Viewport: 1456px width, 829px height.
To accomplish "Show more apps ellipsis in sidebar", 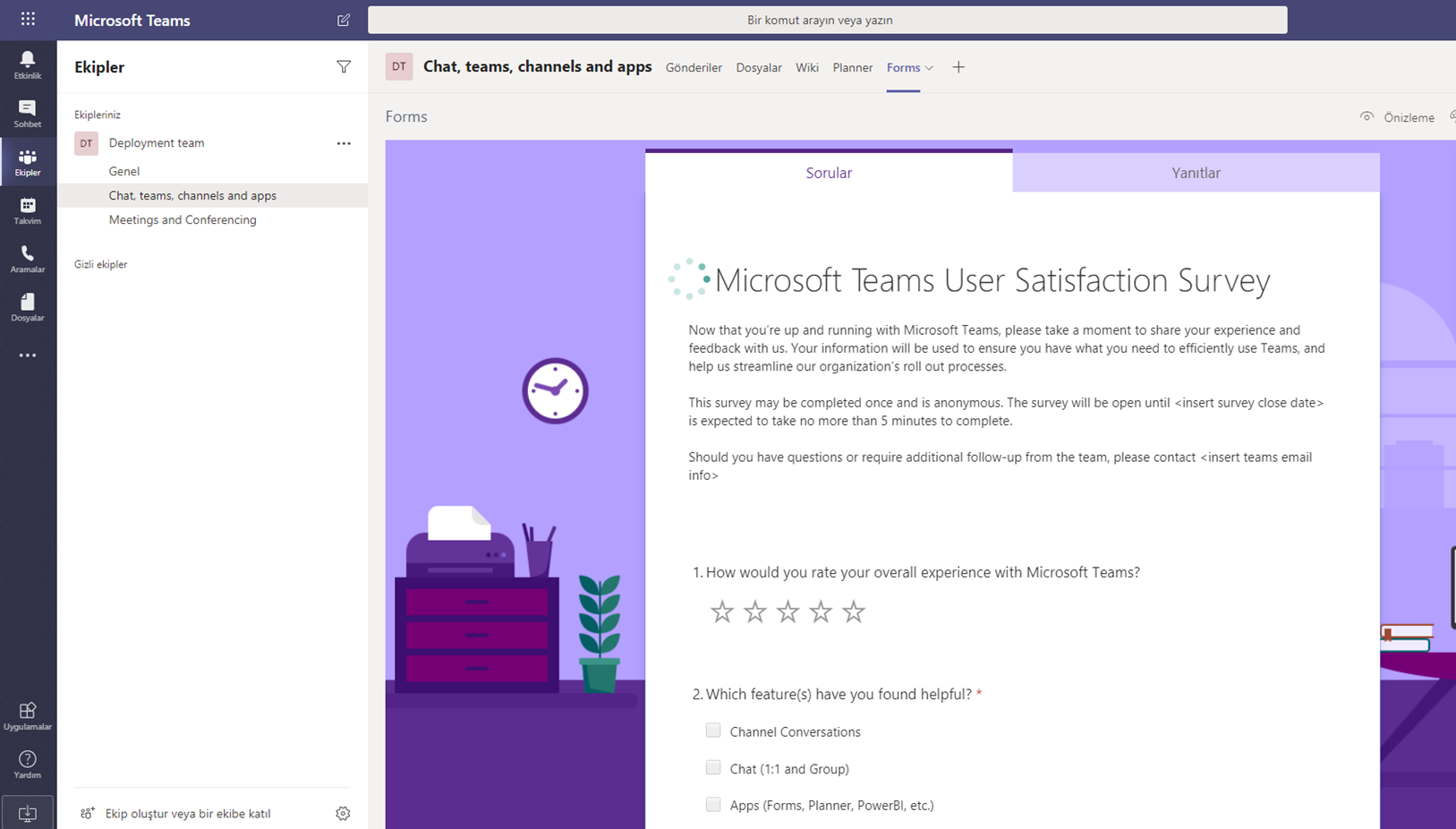I will click(28, 355).
